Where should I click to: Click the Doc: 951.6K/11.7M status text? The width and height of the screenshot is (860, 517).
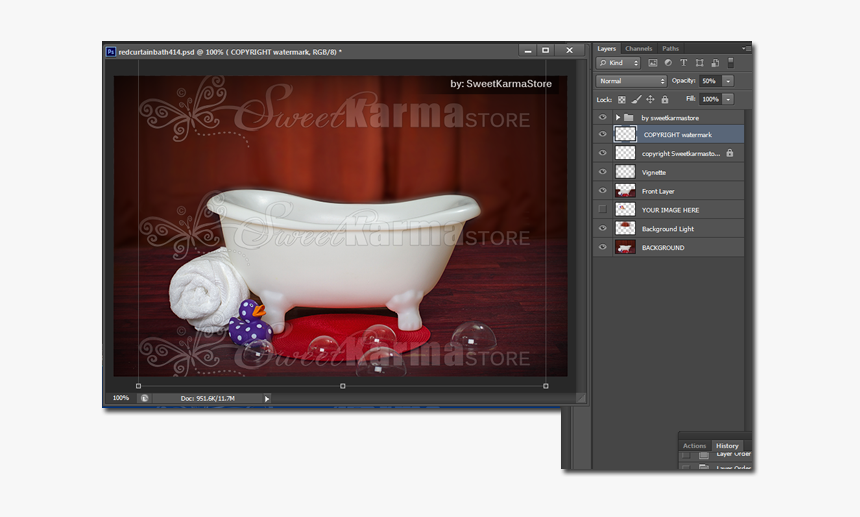click(207, 399)
